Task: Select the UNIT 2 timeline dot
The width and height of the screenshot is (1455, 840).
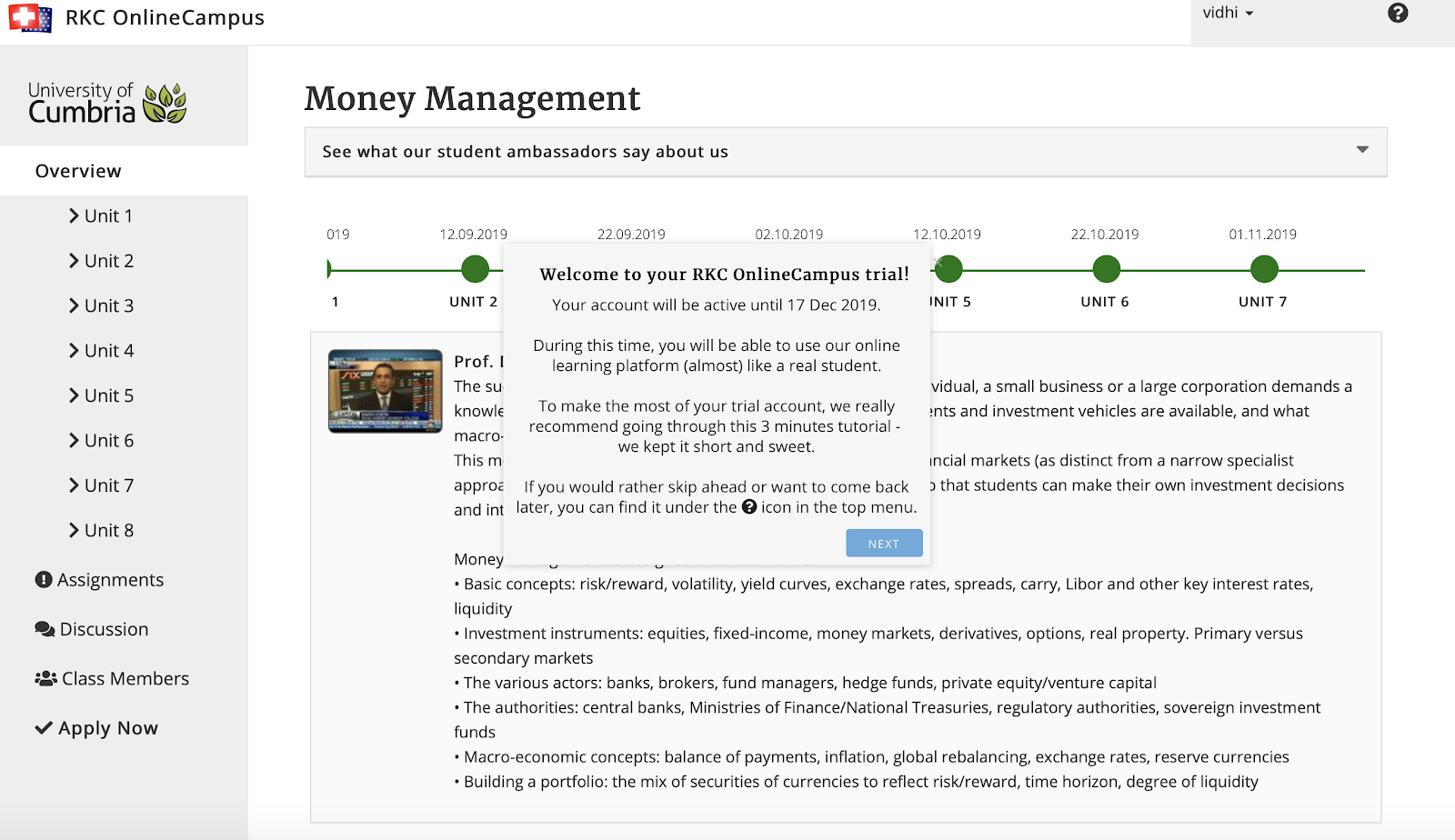Action: point(475,269)
